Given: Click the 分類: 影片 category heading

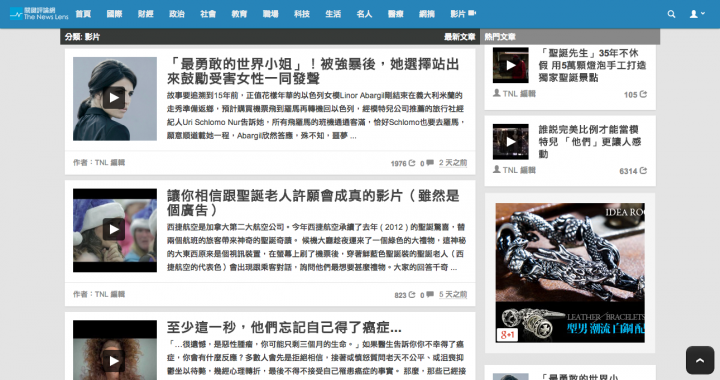Looking at the screenshot, I should [82, 37].
